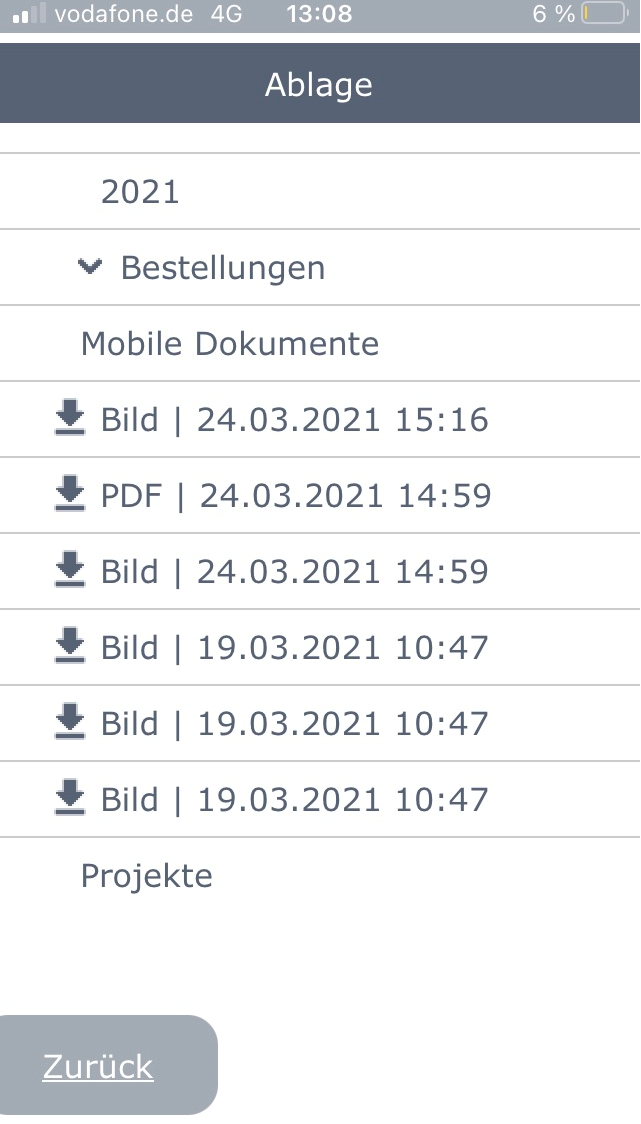Tap the Ablage header title
The width and height of the screenshot is (641, 1124).
pyautogui.click(x=319, y=85)
